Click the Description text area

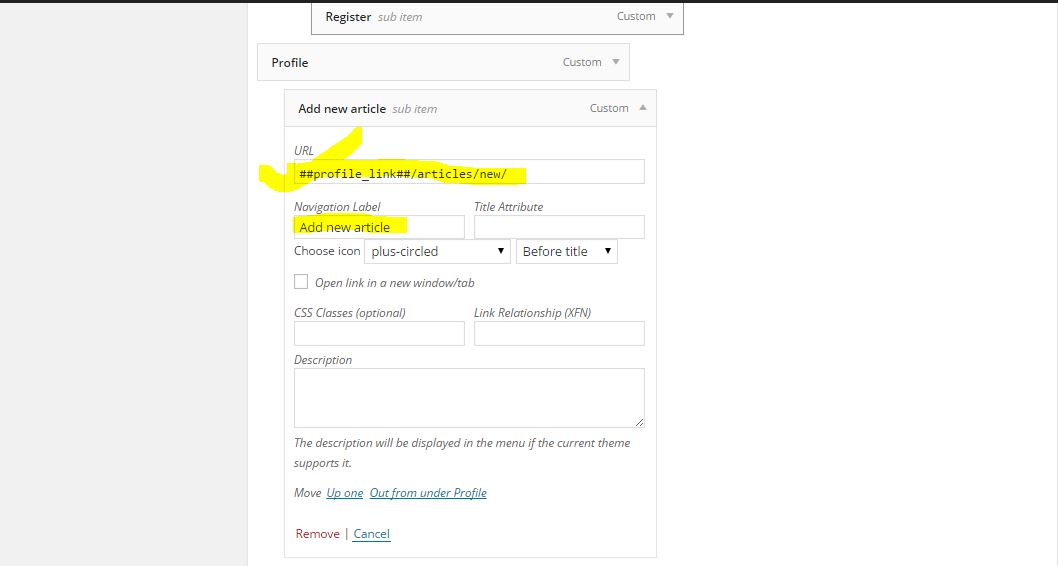(468, 398)
